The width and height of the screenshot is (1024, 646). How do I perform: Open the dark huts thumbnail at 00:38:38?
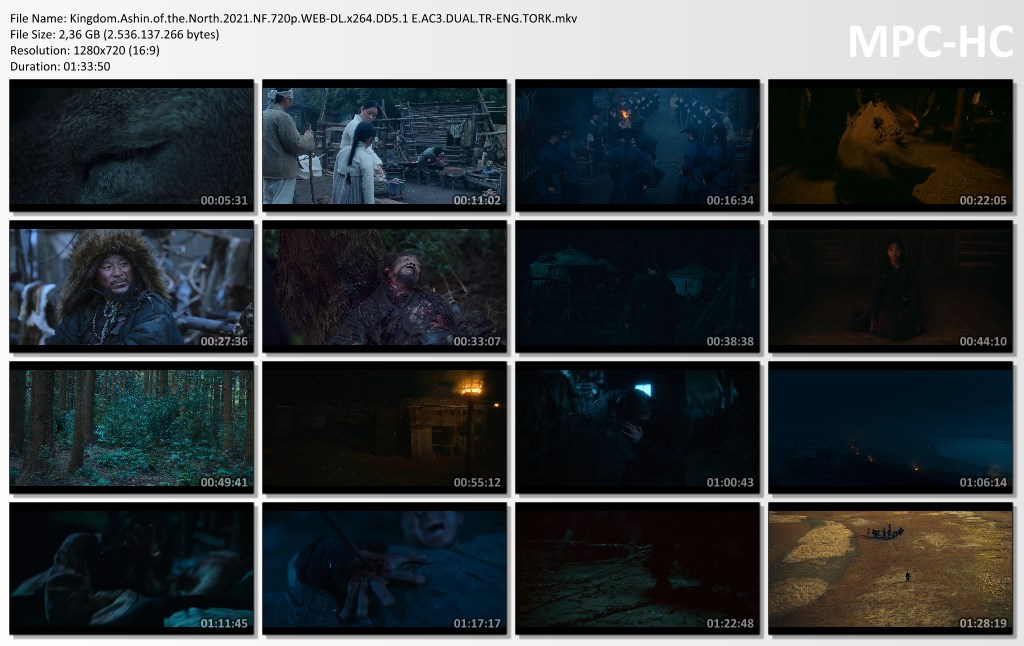638,287
